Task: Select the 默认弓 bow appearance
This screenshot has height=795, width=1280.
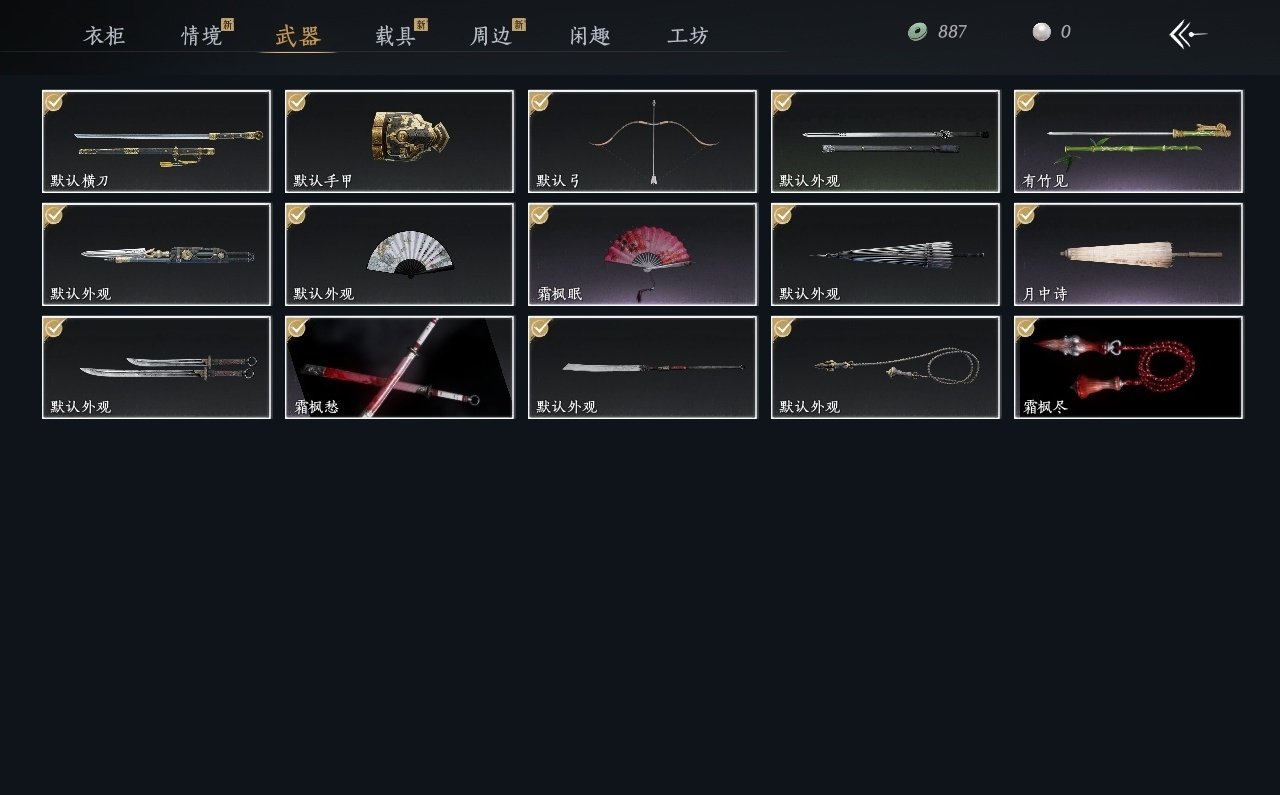Action: tap(642, 141)
